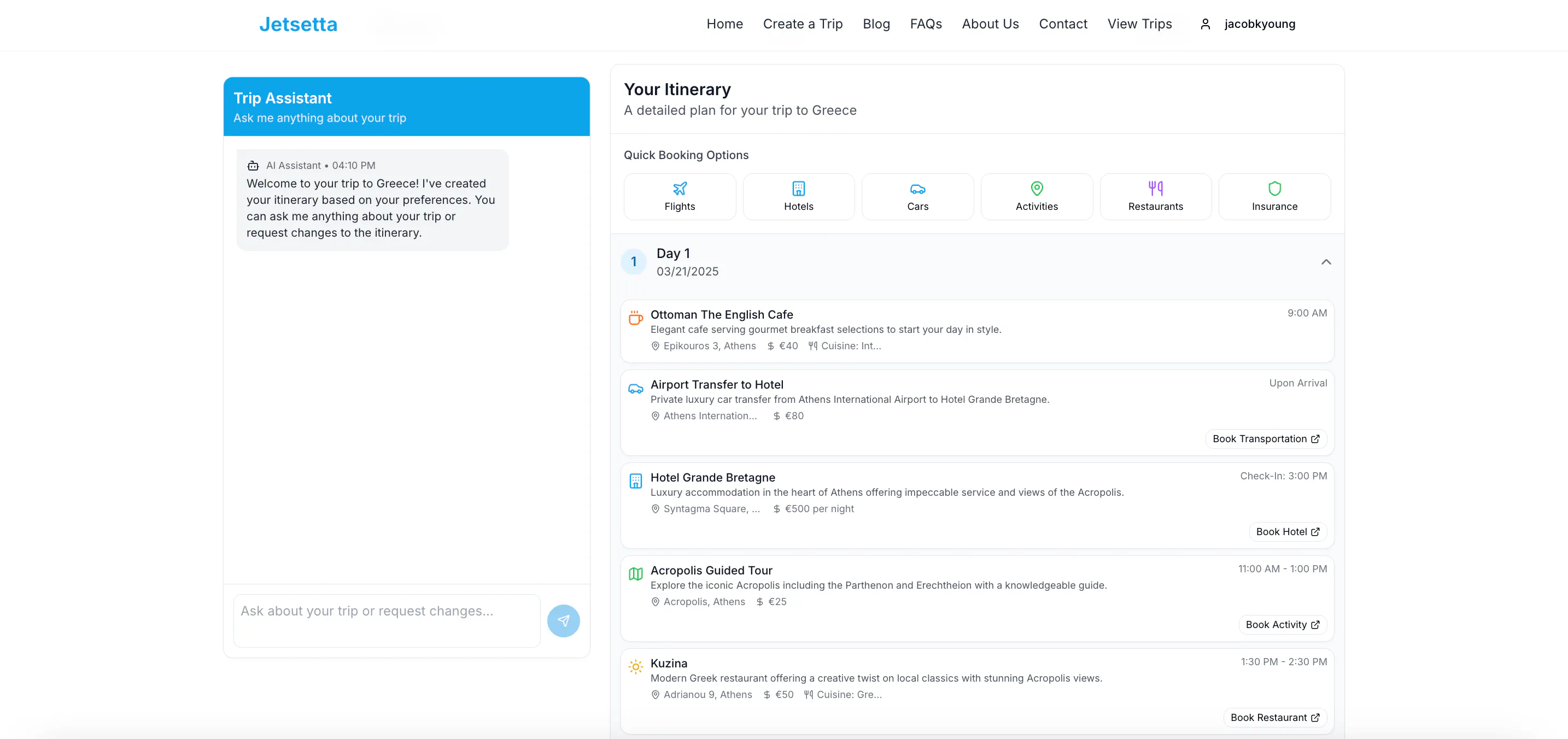The image size is (1568, 739).
Task: Open the About Us page
Action: coord(990,24)
